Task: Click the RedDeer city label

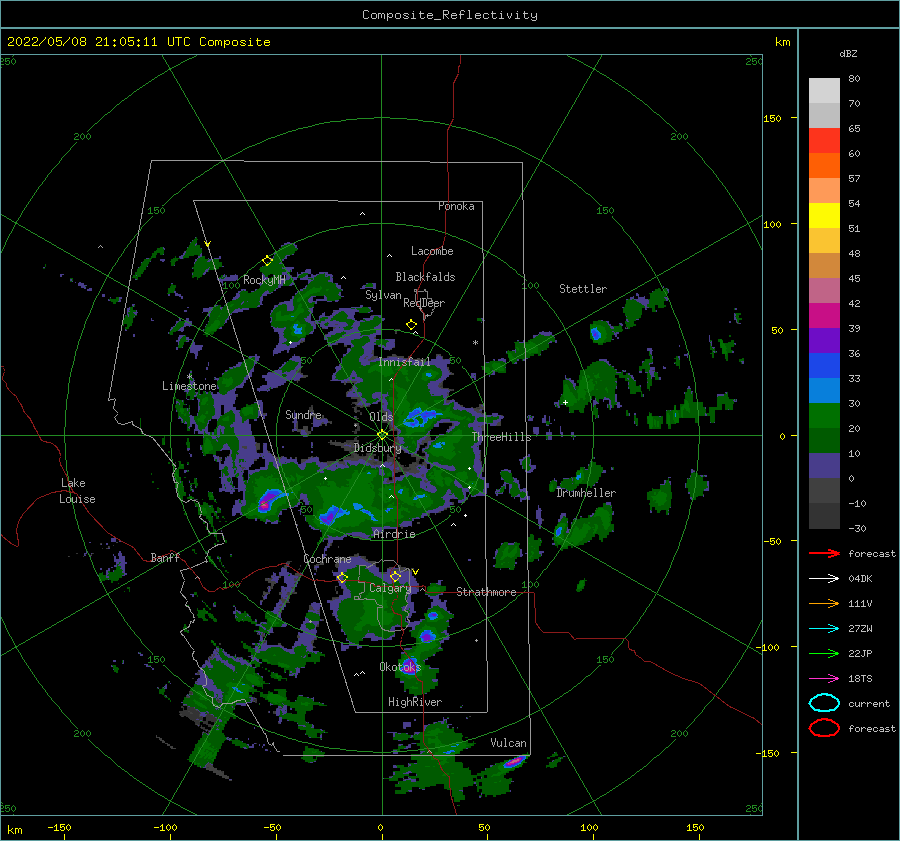Action: click(x=424, y=303)
